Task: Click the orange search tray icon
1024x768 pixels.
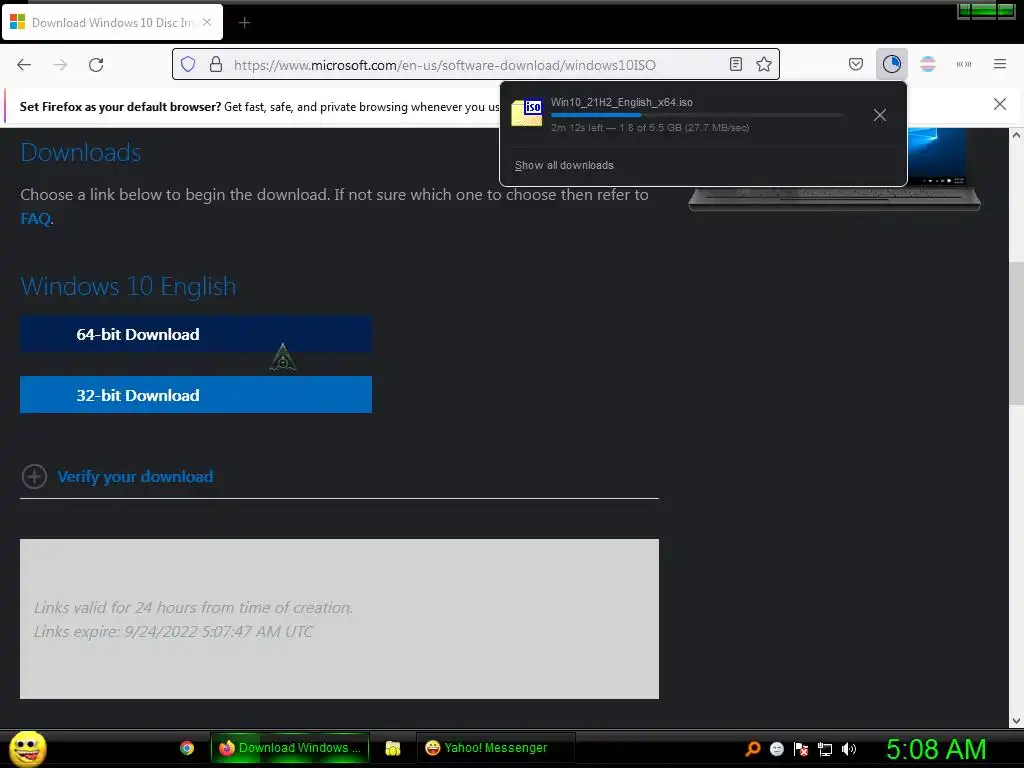Action: coord(752,749)
